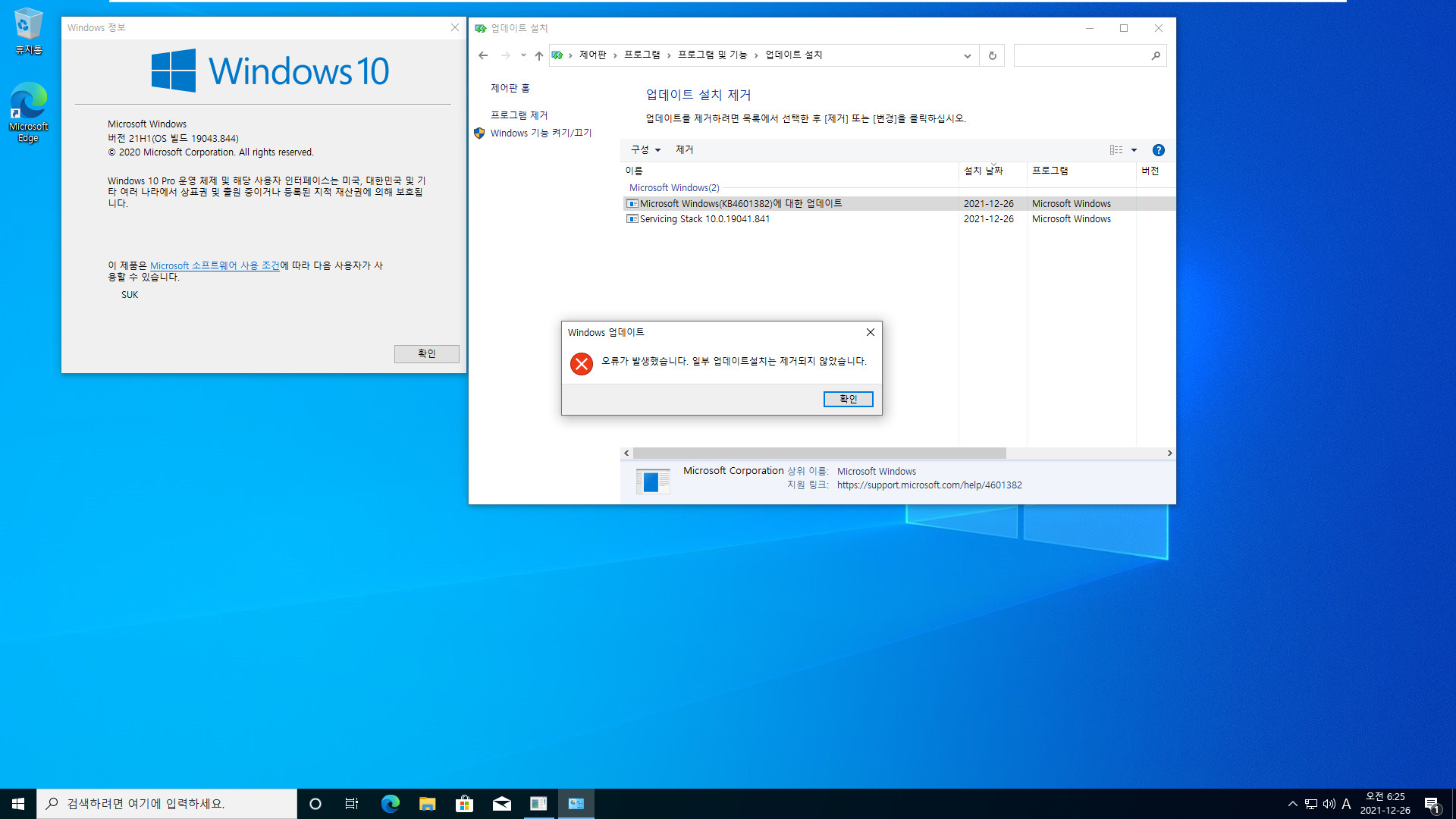Viewport: 1456px width, 819px height.
Task: Open File Explorer from taskbar
Action: [x=427, y=804]
